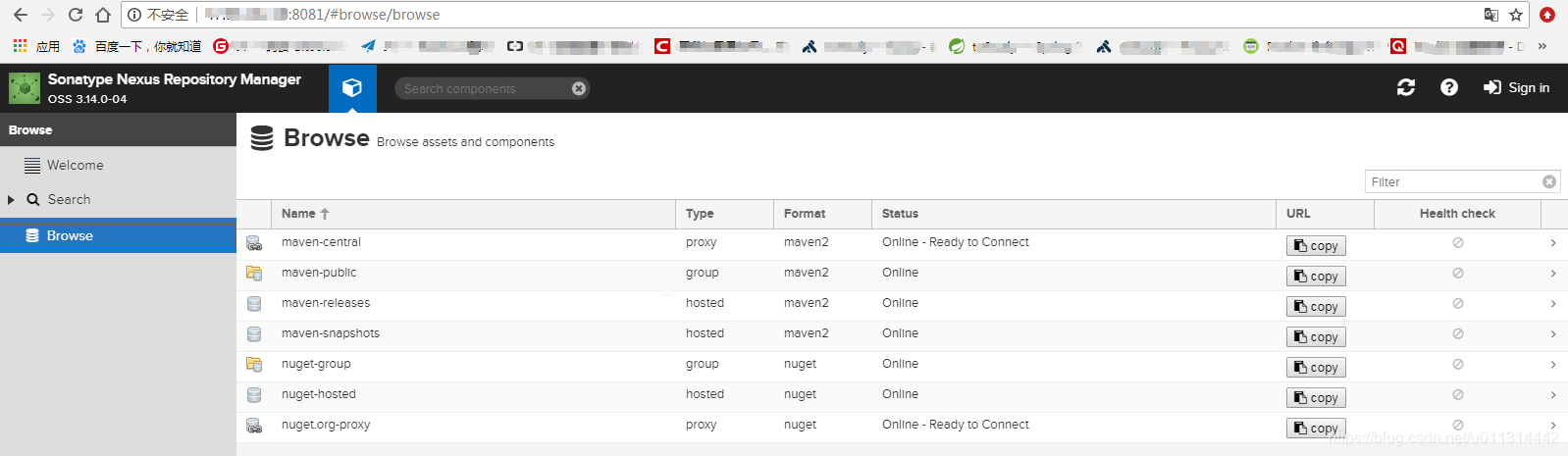Clear the Filter field
Image resolution: width=1568 pixels, height=456 pixels.
point(1549,181)
